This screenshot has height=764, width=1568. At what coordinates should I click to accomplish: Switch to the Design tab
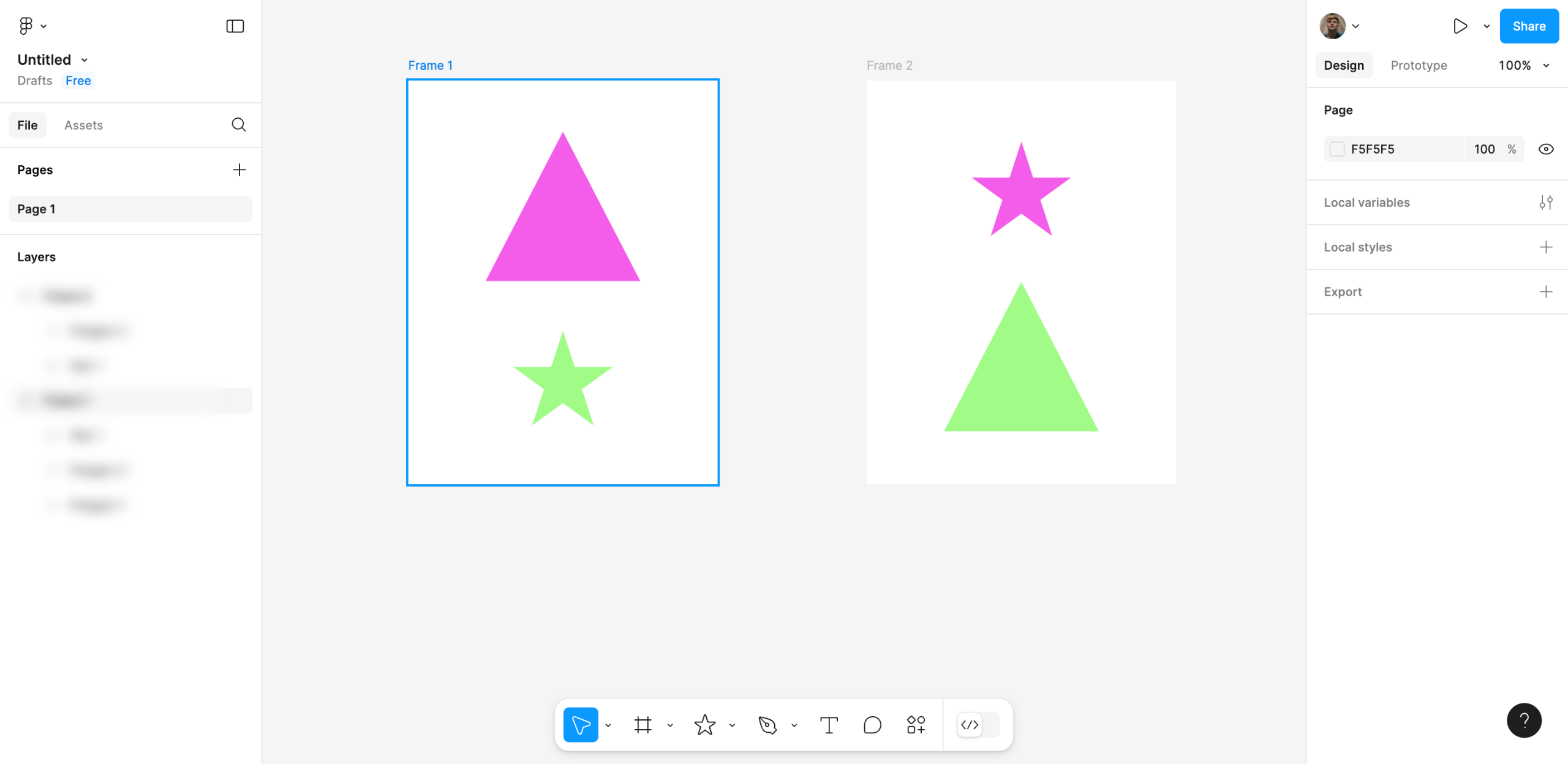(1344, 66)
